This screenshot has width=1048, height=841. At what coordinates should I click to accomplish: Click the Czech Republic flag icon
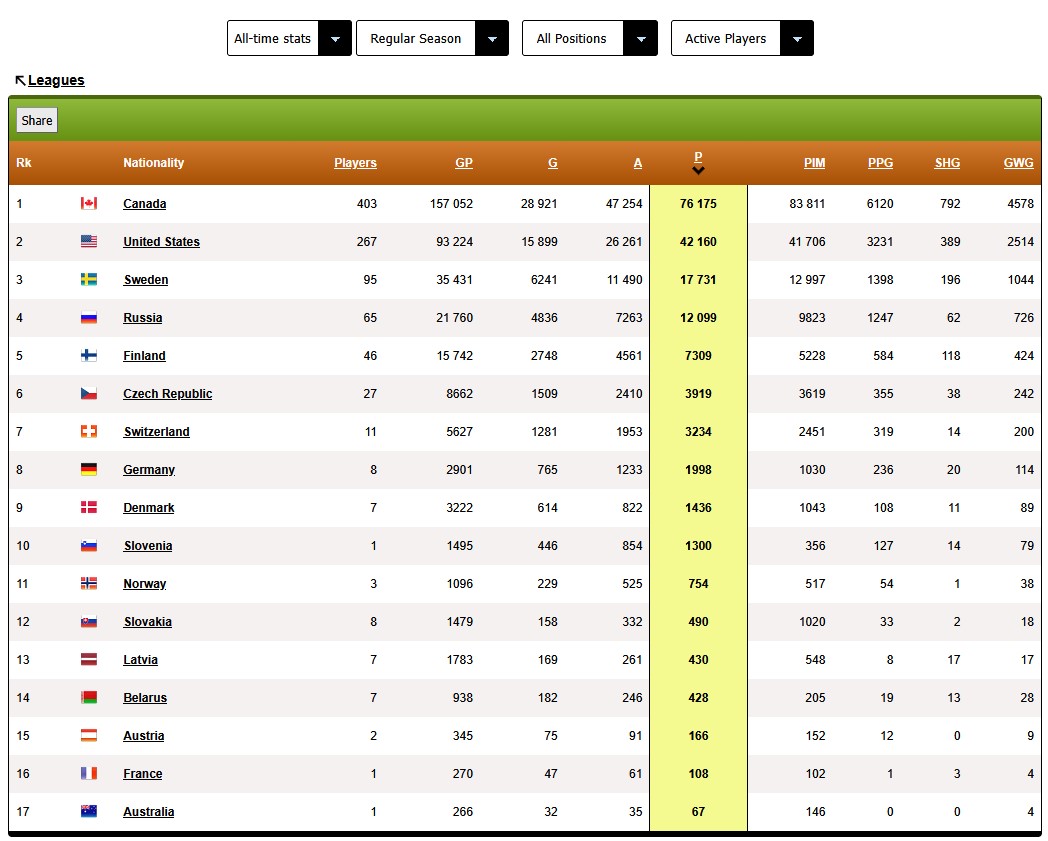[x=89, y=394]
